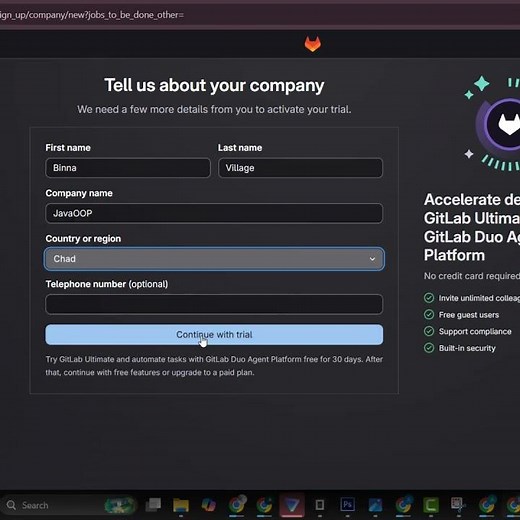The image size is (520, 520).
Task: Open Photoshop from the taskbar
Action: pos(347,505)
